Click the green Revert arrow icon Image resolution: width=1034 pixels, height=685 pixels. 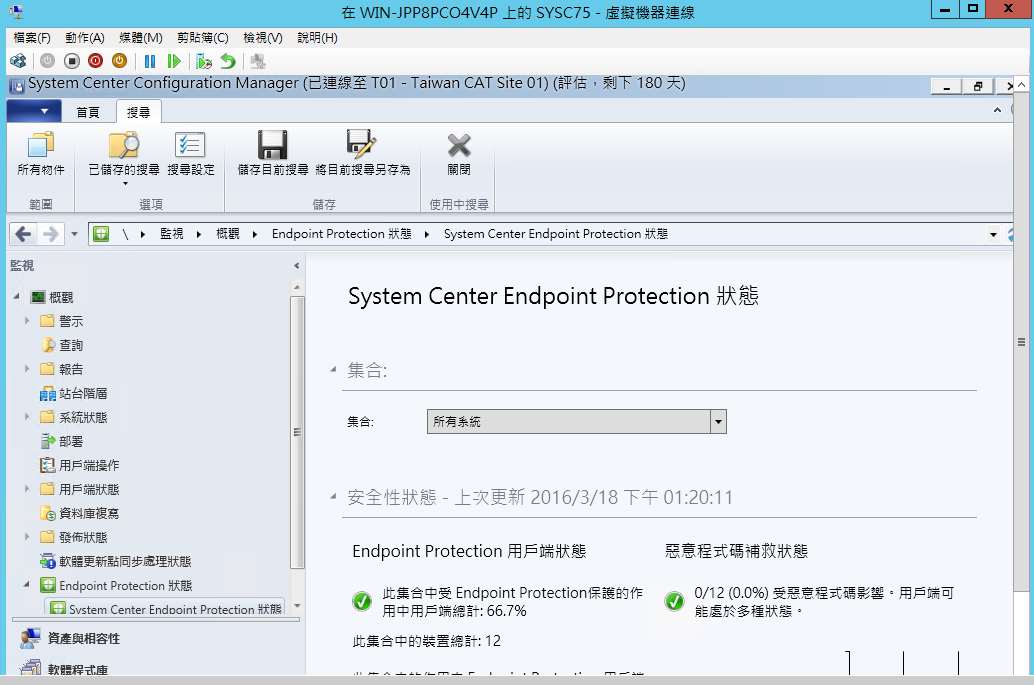(228, 61)
